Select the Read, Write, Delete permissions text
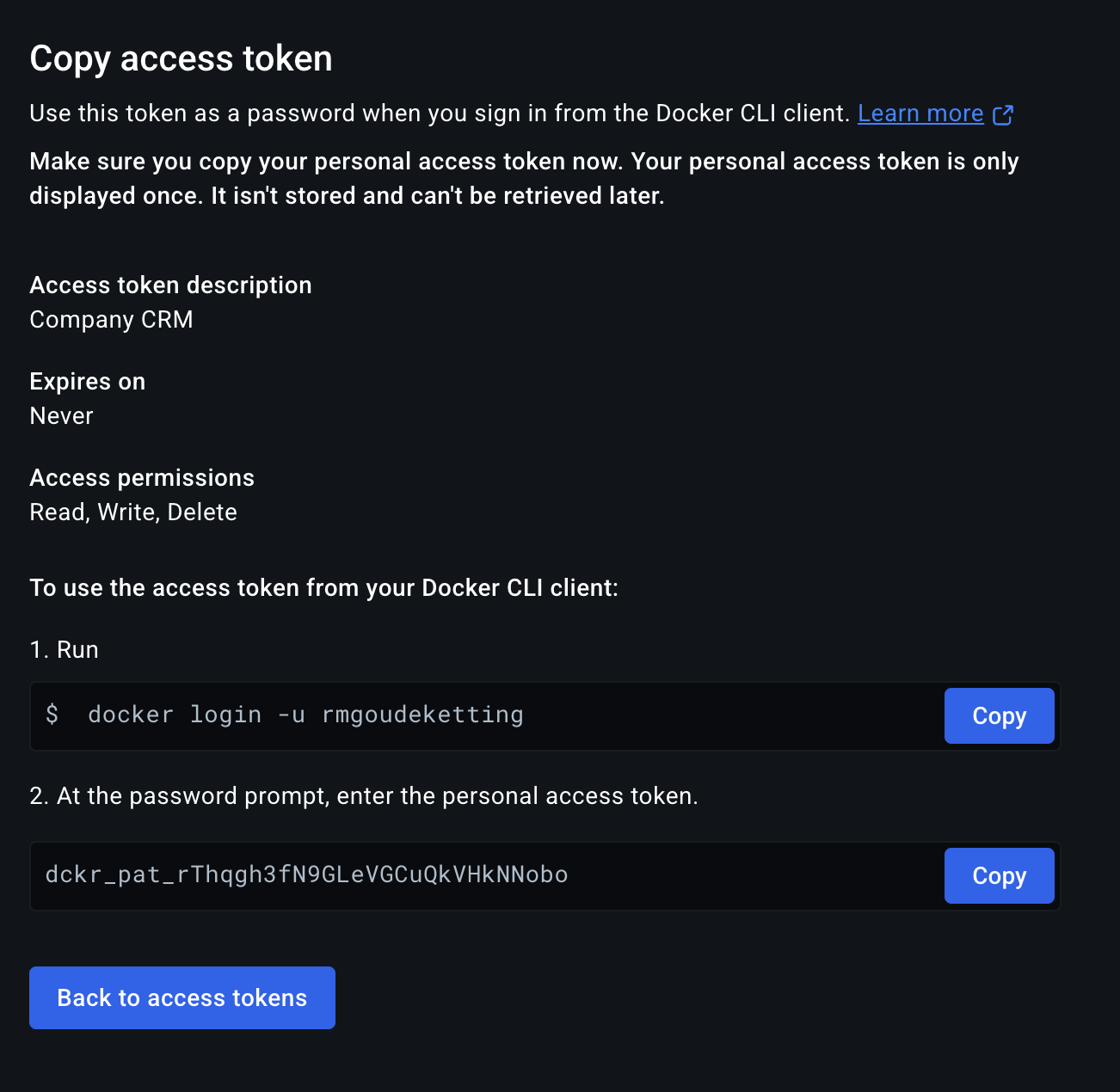The height and width of the screenshot is (1092, 1120). (x=133, y=512)
